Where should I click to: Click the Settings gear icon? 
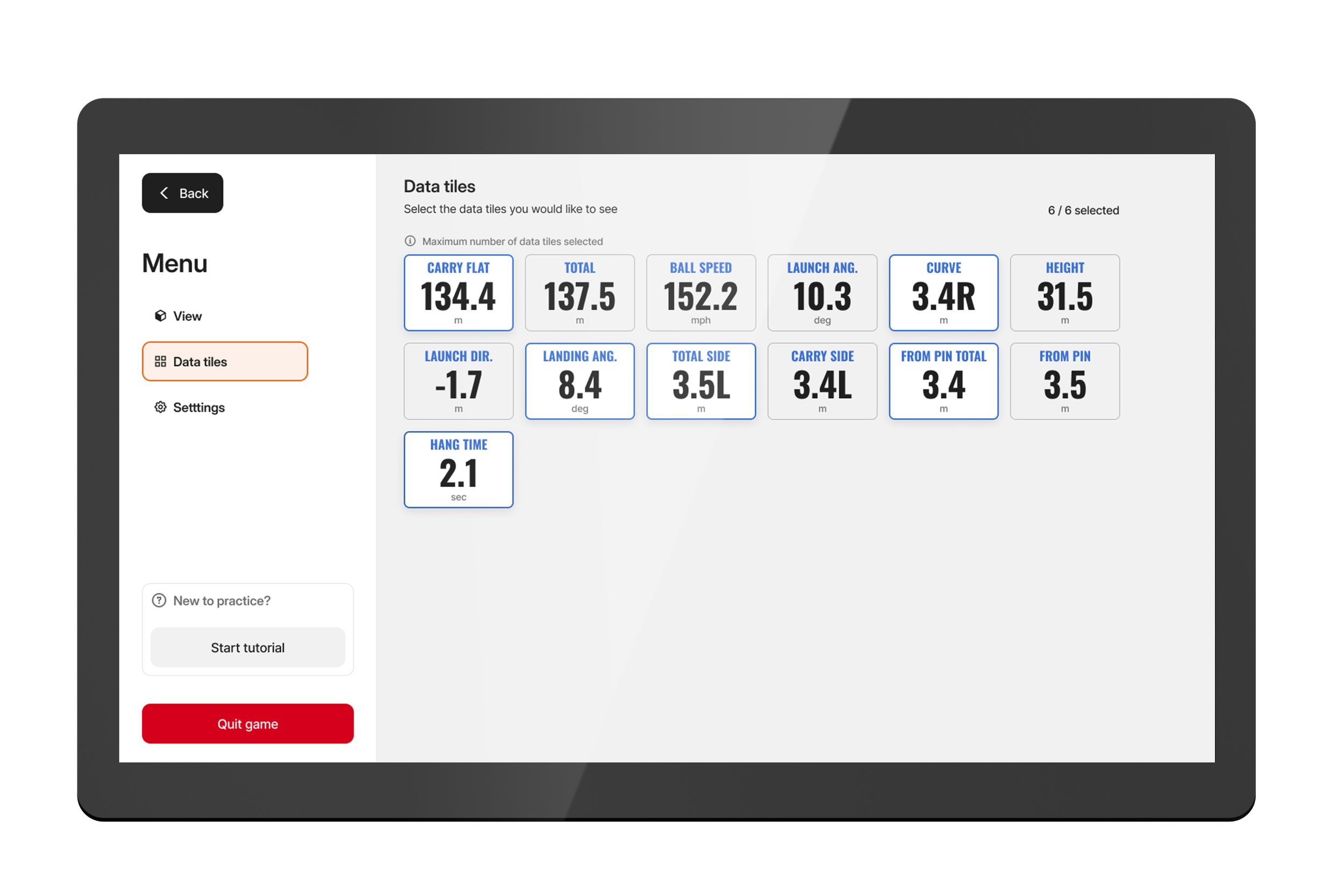(x=161, y=407)
